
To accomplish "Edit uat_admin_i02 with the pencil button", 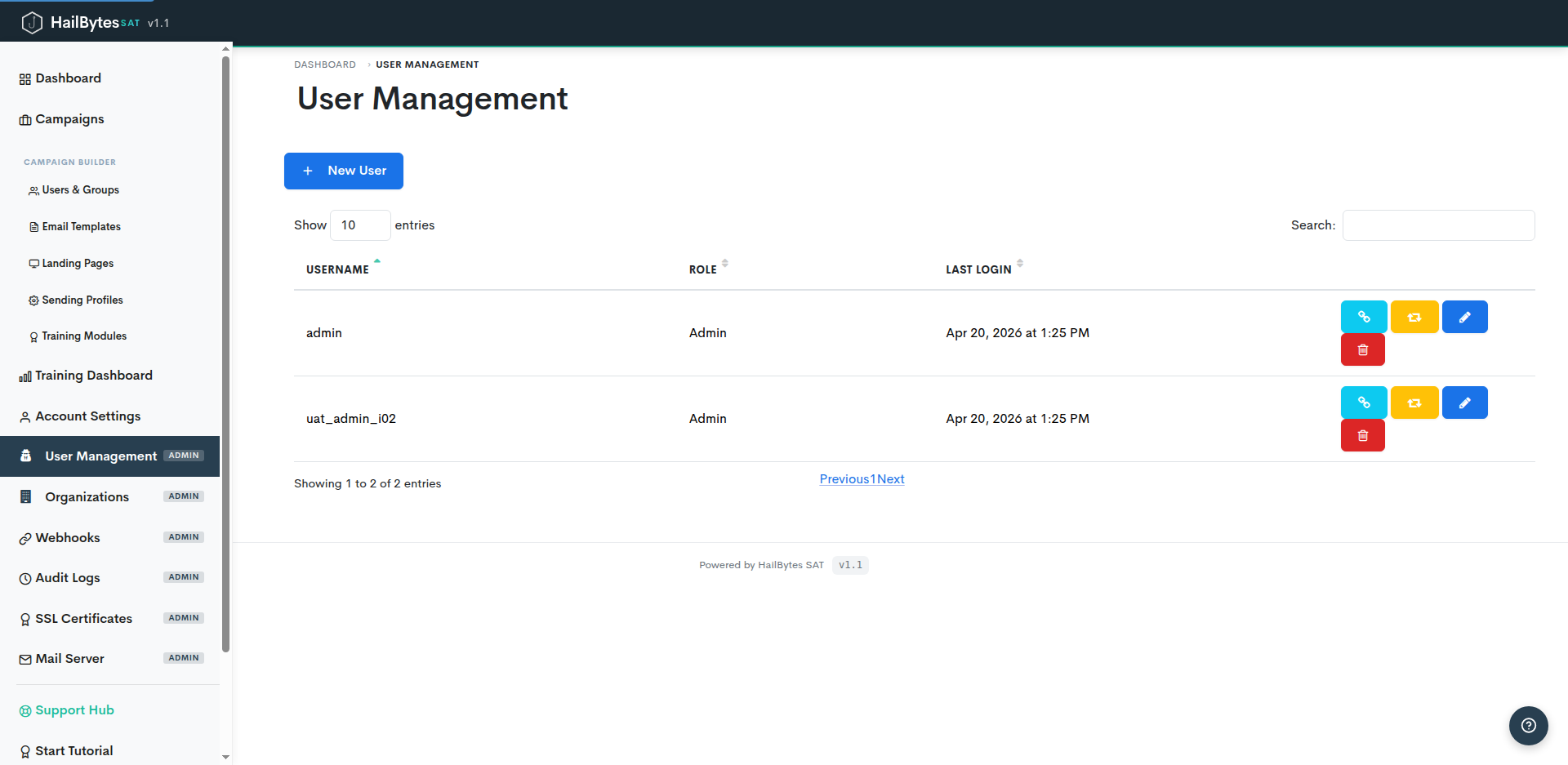I will click(x=1465, y=403).
